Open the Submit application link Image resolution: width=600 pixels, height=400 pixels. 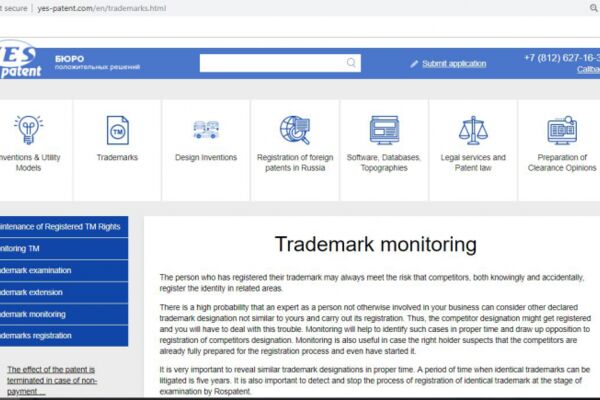[x=454, y=64]
